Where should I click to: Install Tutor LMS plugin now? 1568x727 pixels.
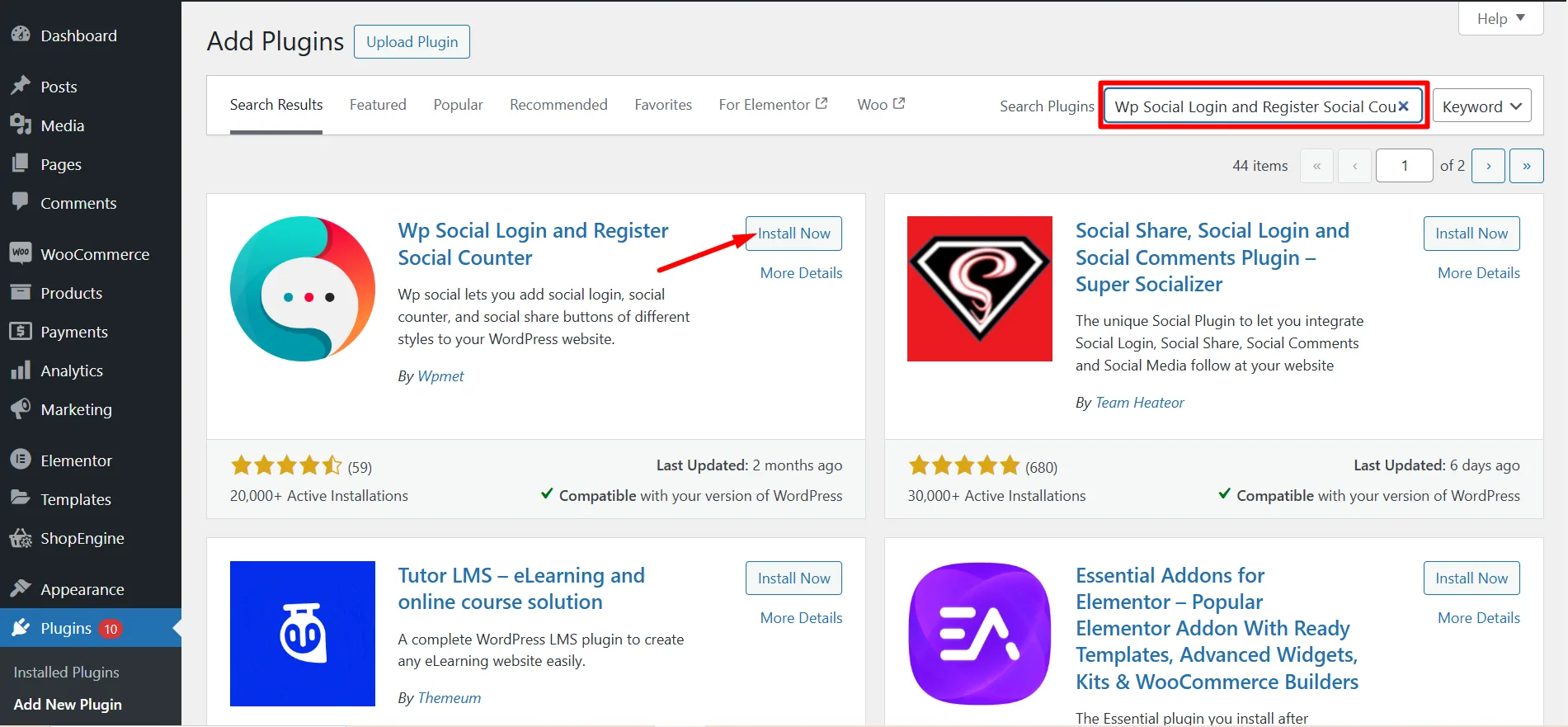tap(793, 578)
